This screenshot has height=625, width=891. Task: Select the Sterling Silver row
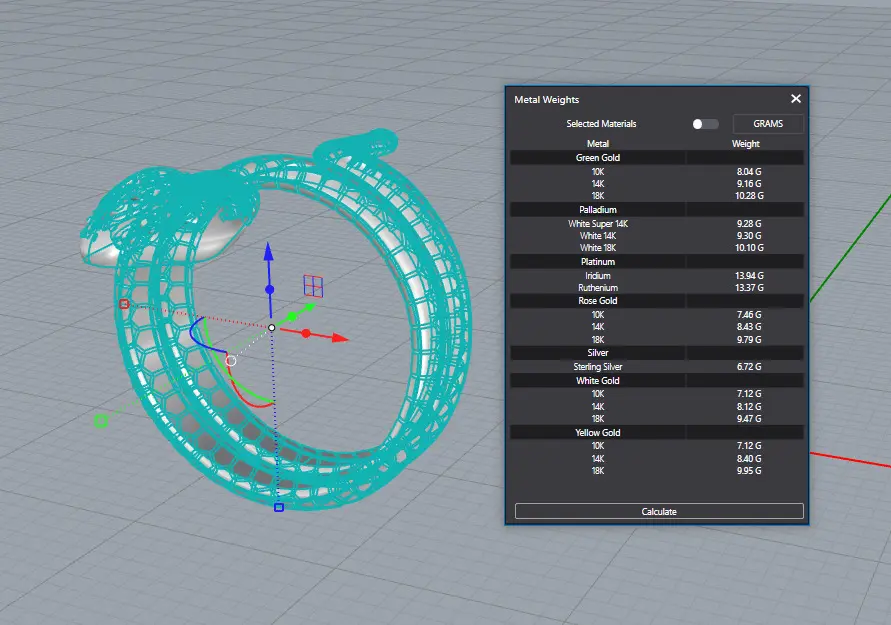click(x=657, y=367)
